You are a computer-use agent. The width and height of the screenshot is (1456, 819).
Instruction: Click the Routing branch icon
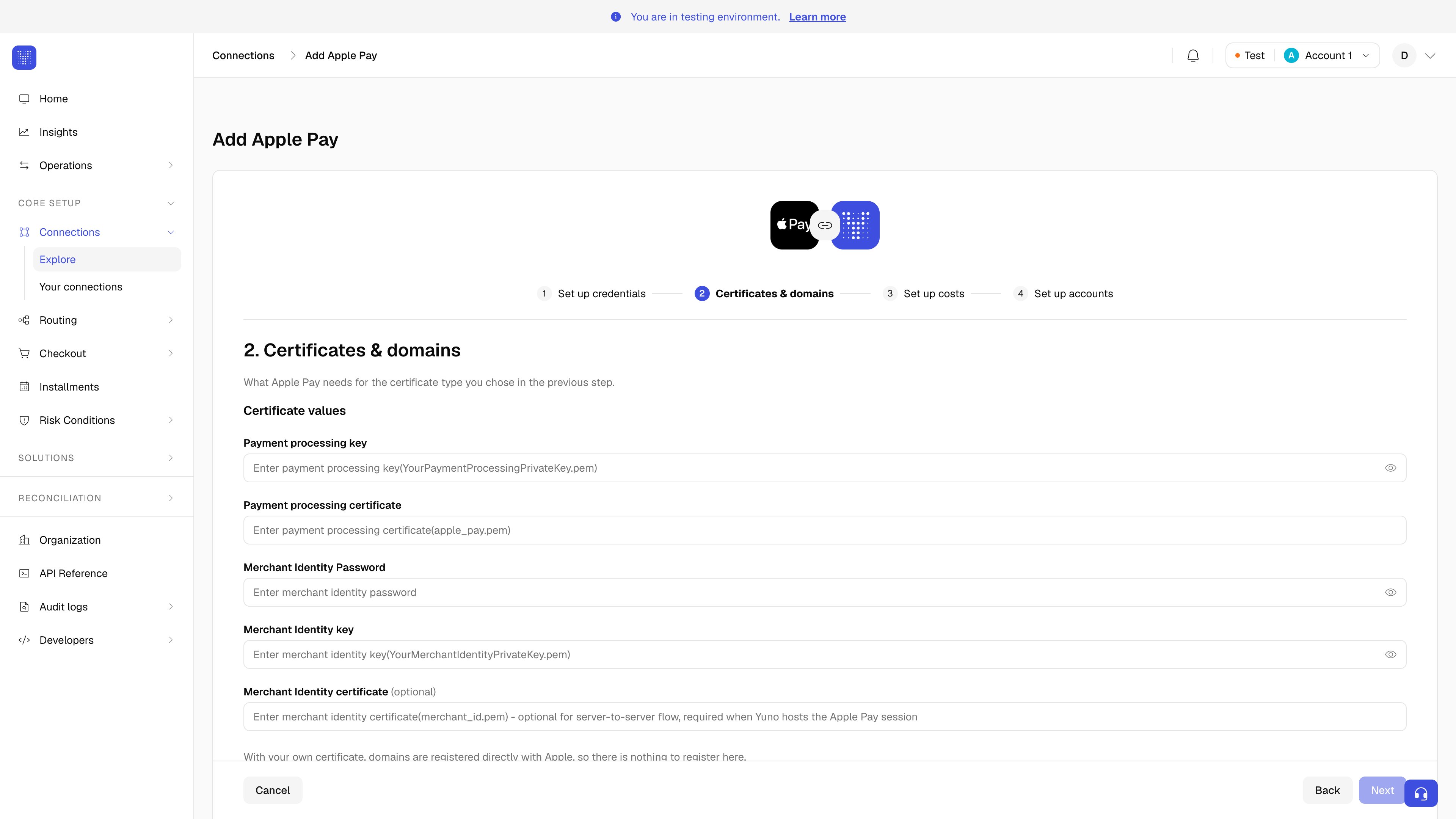click(x=24, y=320)
